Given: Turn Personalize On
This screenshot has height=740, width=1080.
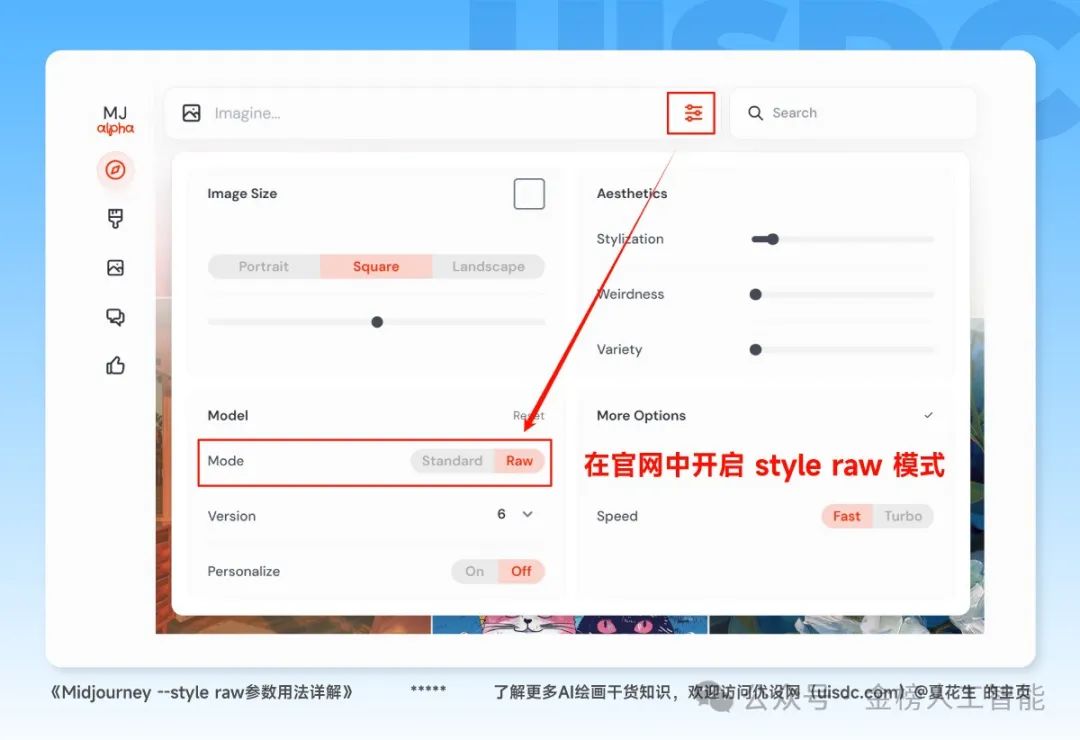Looking at the screenshot, I should pos(475,571).
